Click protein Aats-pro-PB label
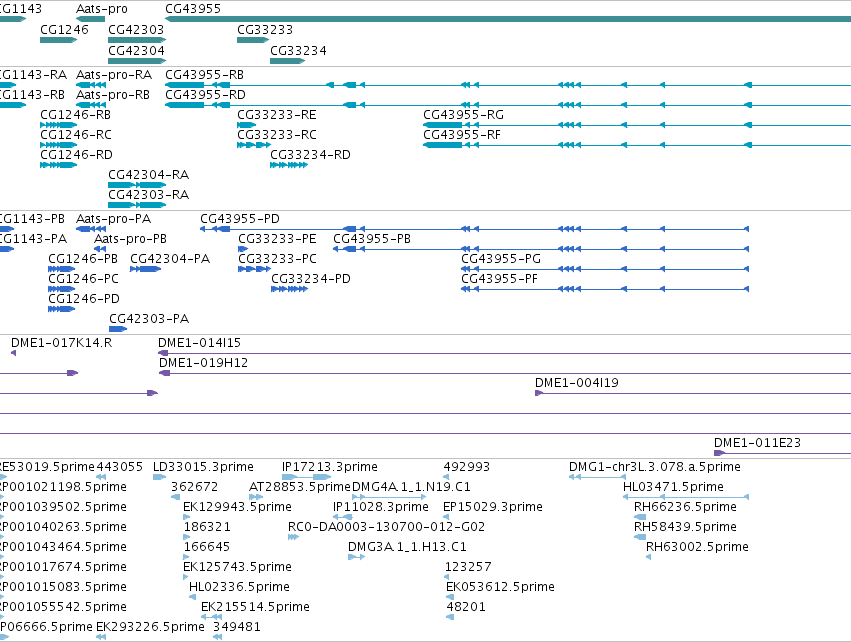Image resolution: width=851 pixels, height=642 pixels. 130,238
